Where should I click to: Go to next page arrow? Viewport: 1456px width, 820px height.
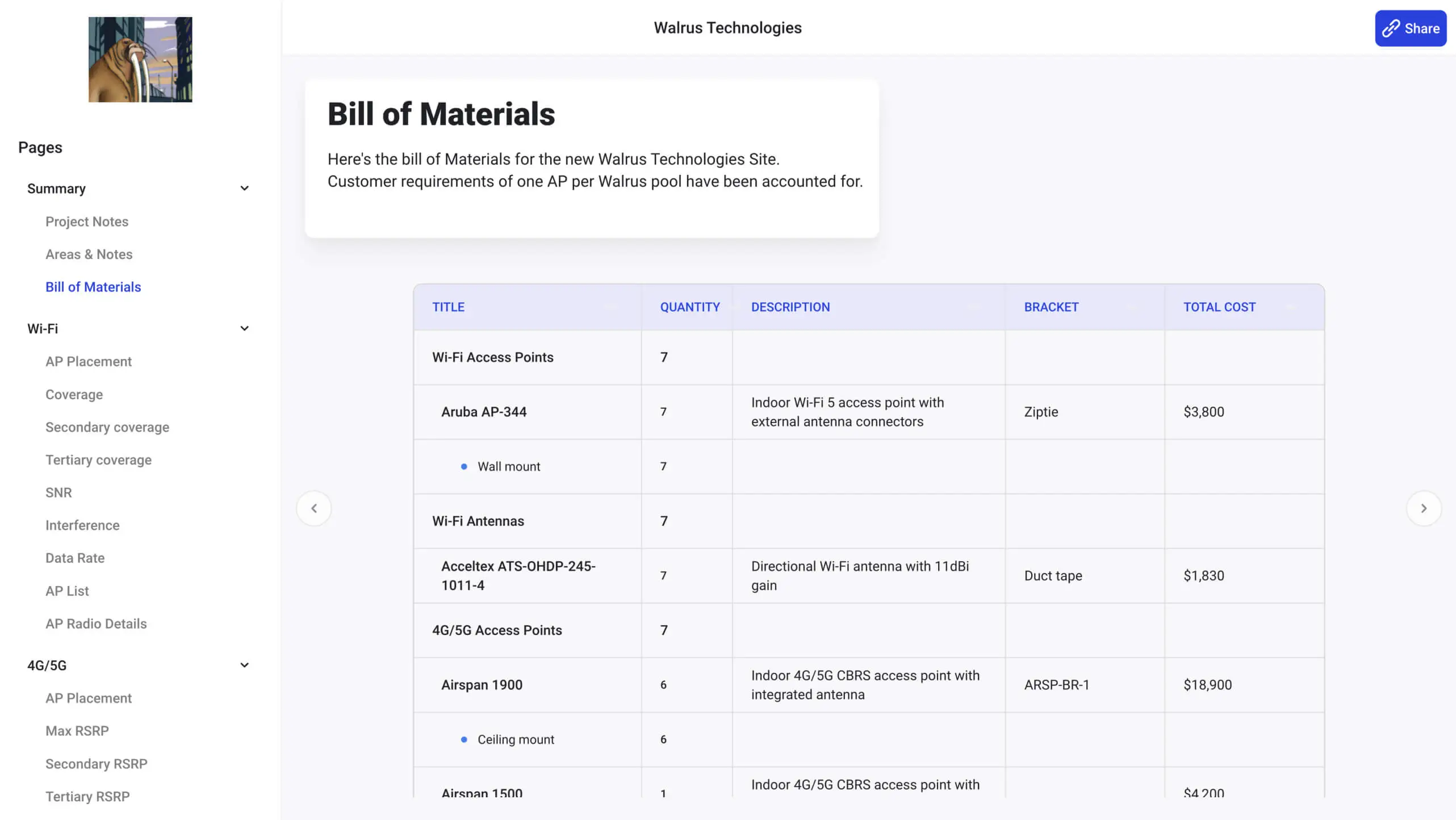(1424, 508)
